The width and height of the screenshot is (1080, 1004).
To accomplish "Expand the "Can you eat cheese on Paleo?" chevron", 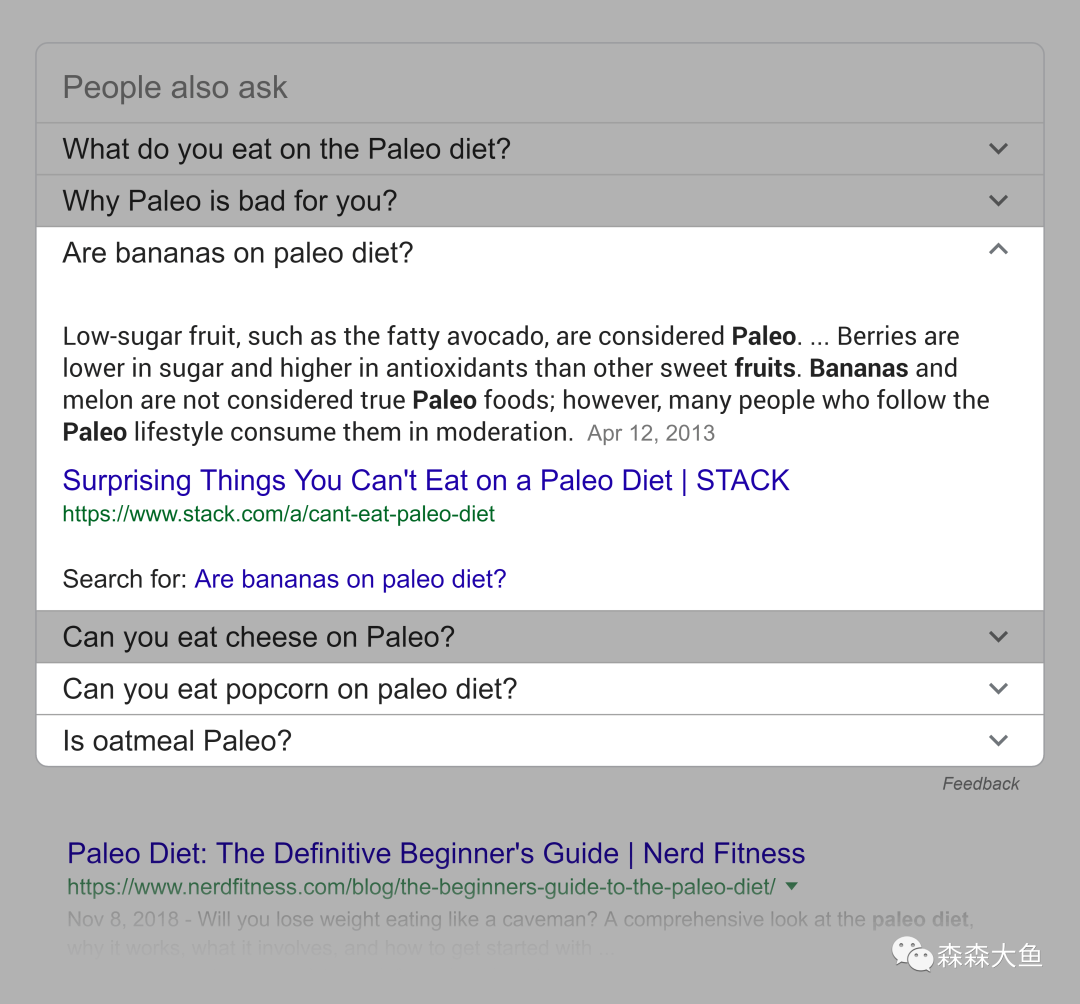I will [998, 637].
